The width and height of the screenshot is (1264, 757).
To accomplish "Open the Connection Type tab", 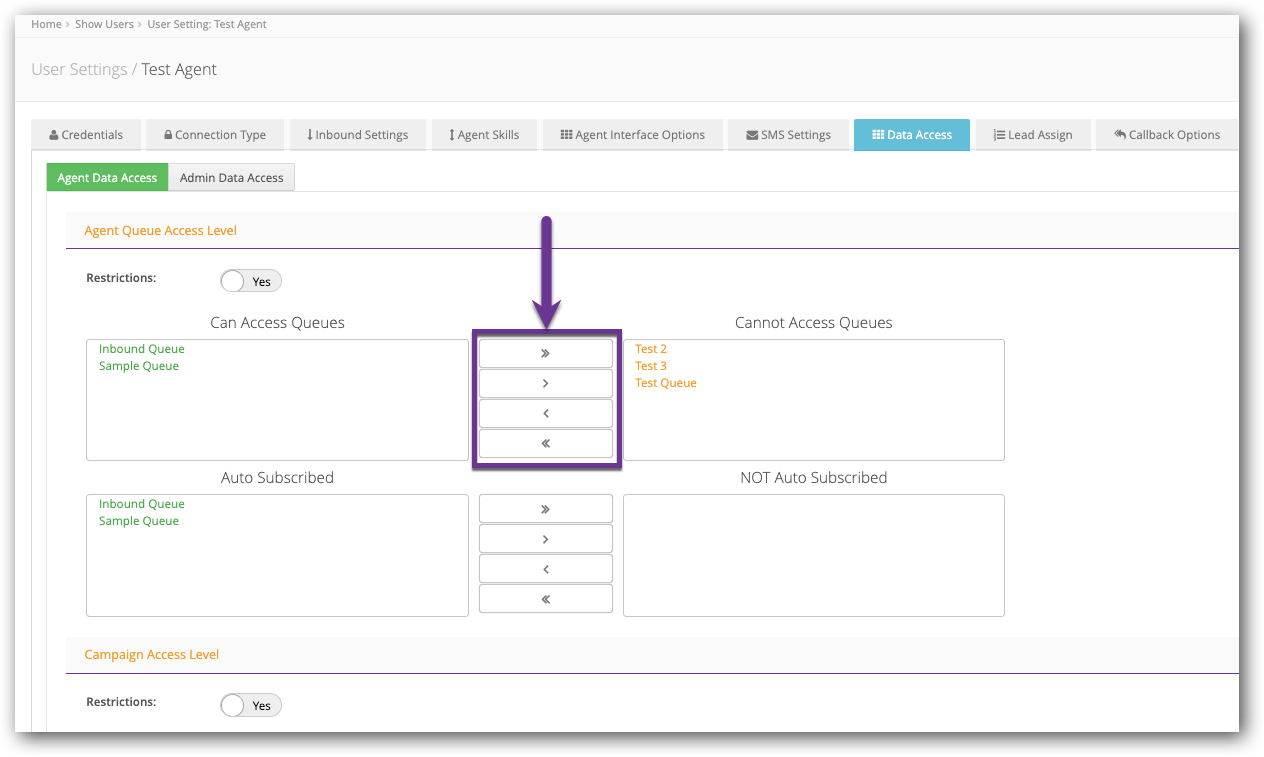I will (x=214, y=135).
